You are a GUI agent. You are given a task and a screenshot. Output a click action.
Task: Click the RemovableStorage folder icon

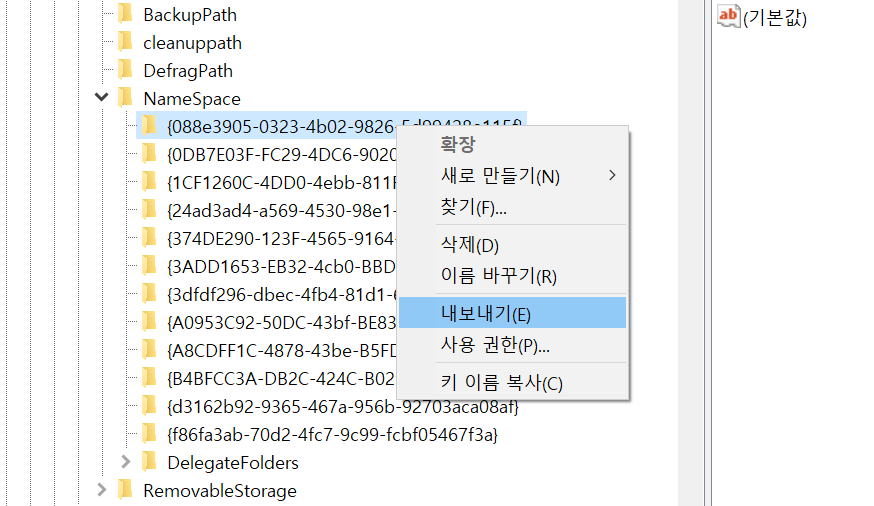coord(126,489)
